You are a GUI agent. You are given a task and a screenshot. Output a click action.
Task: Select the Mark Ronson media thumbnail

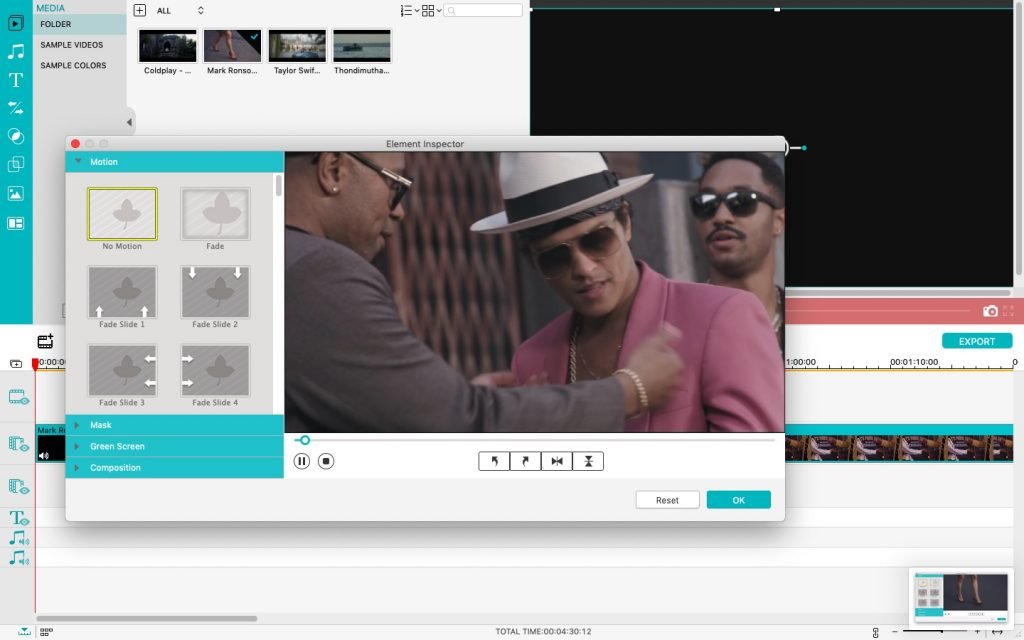point(232,46)
